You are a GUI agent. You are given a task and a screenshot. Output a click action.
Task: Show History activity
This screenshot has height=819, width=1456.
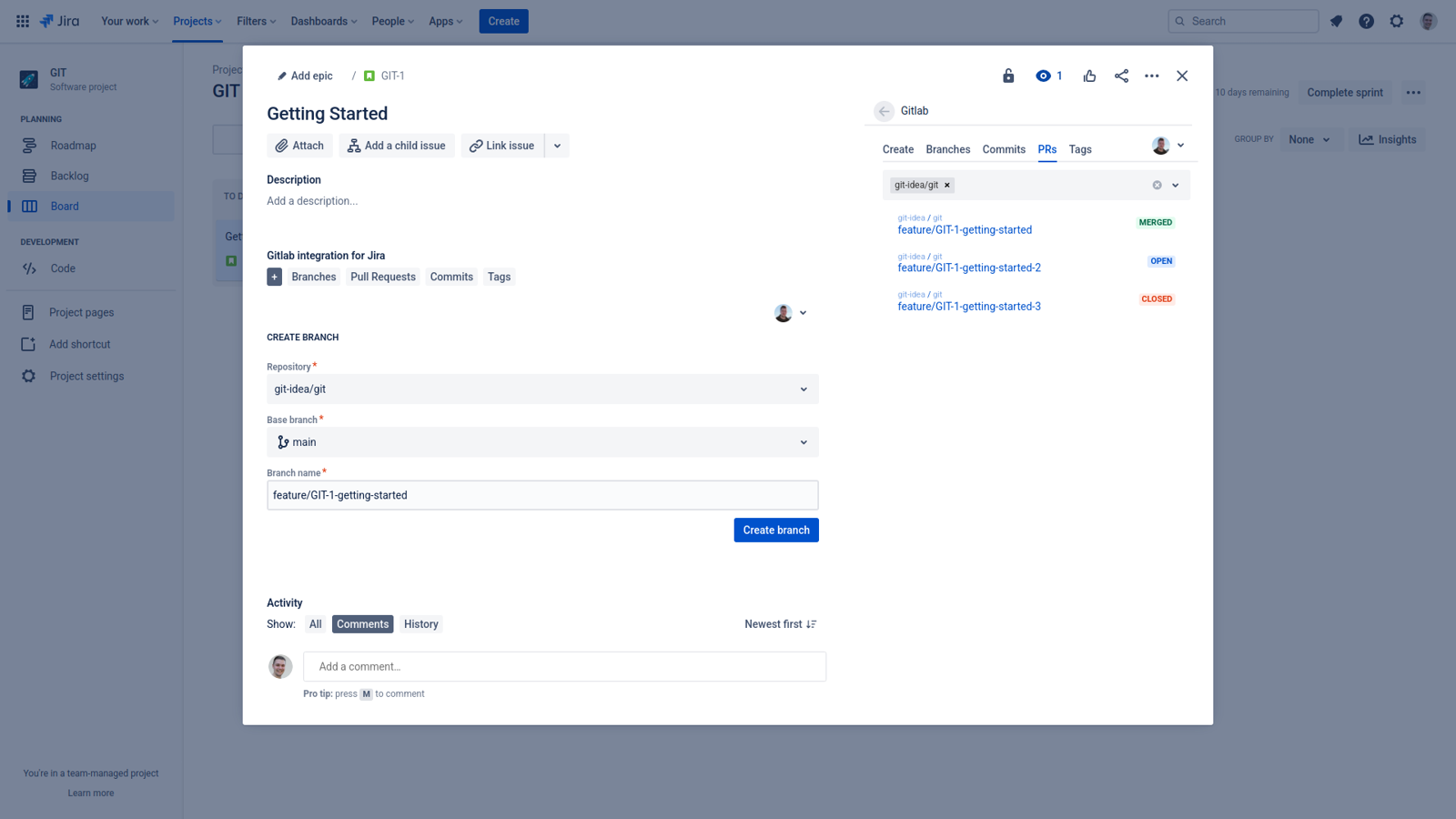pyautogui.click(x=421, y=624)
